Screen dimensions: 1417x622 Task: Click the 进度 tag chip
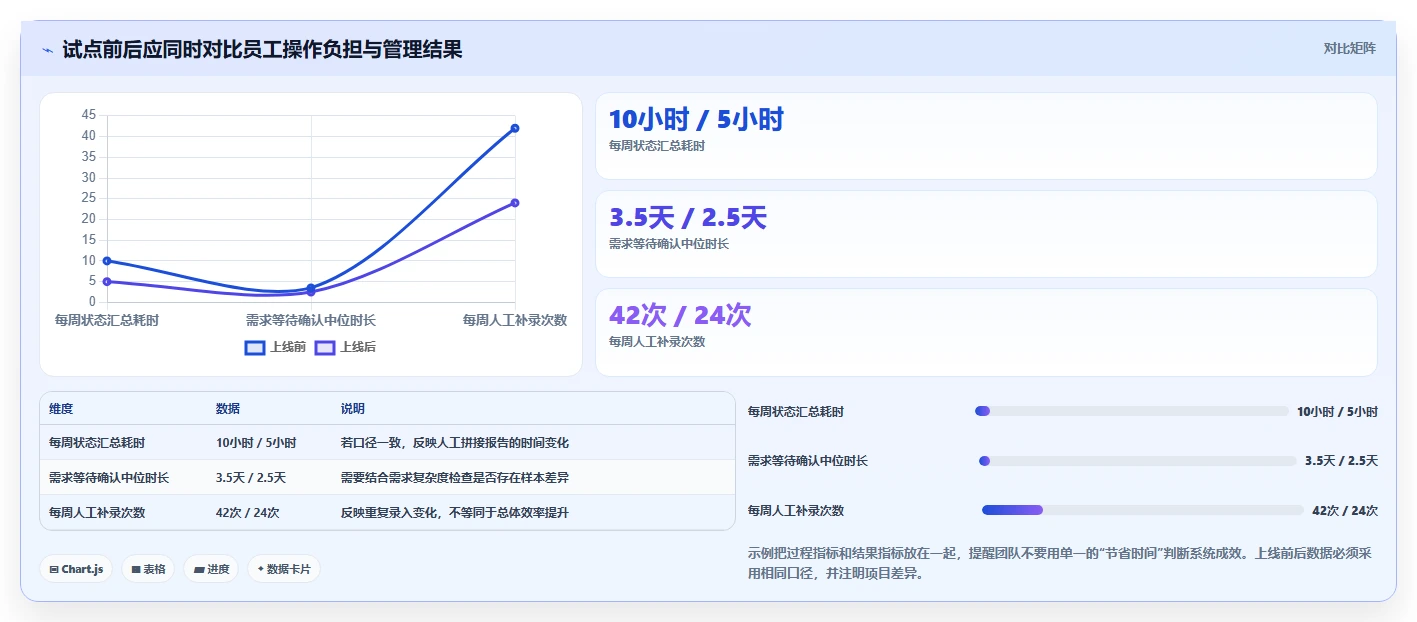(211, 569)
